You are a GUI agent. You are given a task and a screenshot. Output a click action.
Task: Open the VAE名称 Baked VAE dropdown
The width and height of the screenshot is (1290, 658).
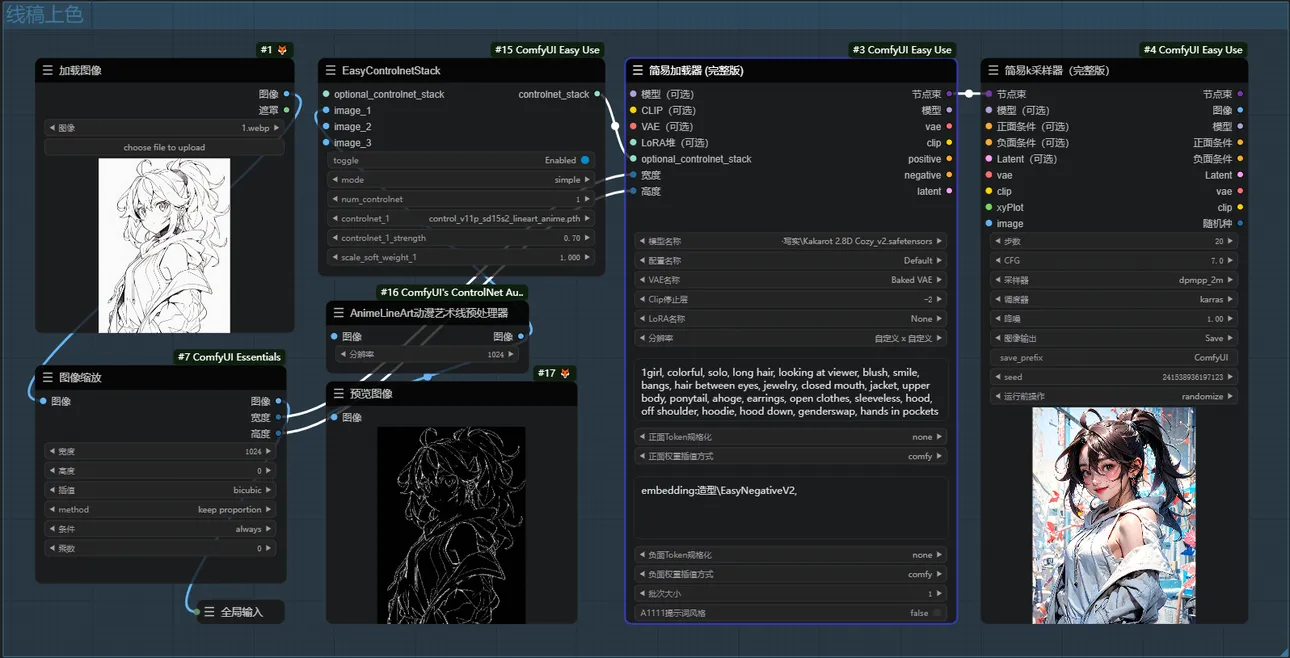click(790, 280)
